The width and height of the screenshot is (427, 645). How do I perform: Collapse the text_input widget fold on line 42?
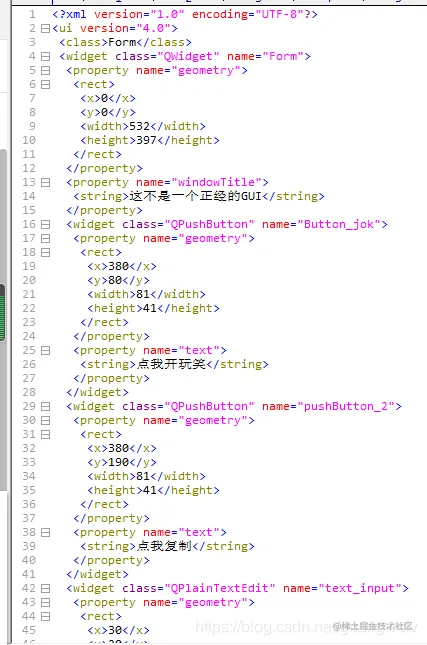46,588
